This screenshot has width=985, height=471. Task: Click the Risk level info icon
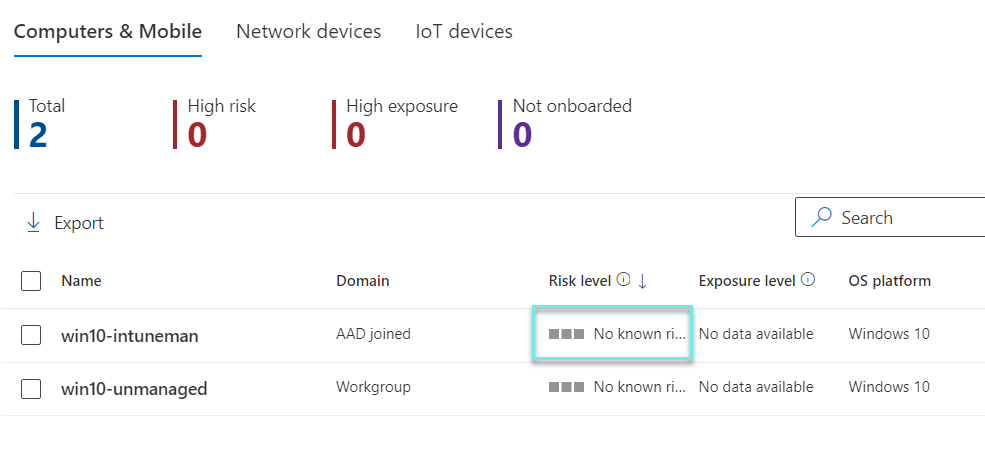(624, 280)
